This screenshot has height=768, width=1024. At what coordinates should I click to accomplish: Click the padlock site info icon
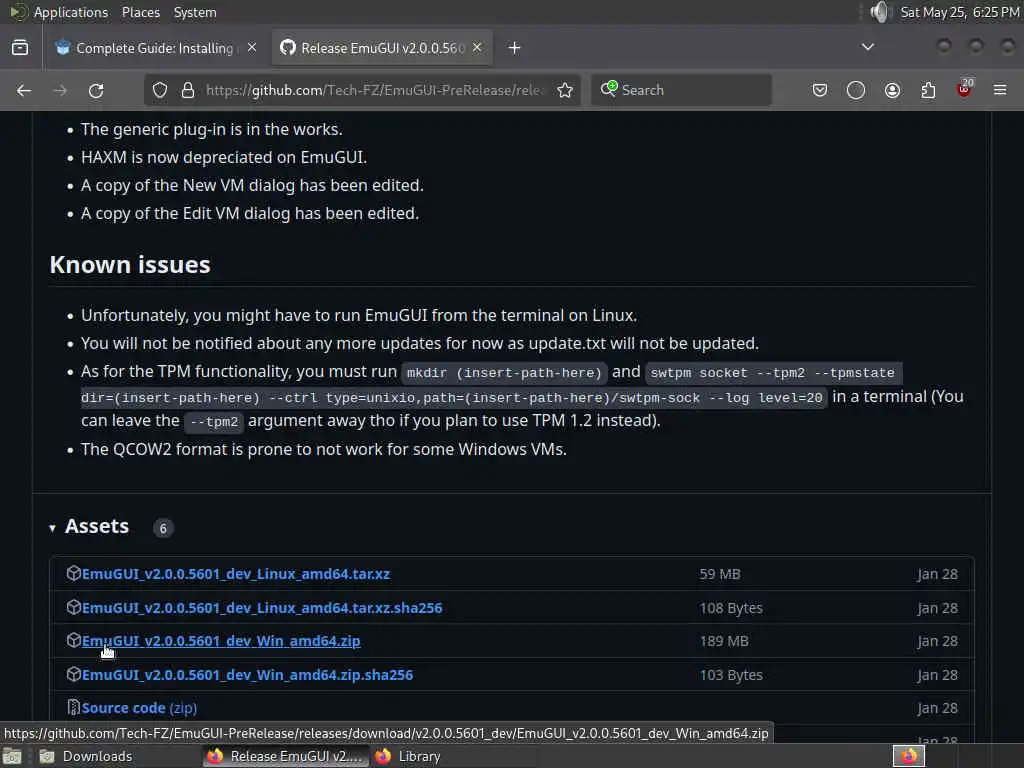(x=188, y=90)
